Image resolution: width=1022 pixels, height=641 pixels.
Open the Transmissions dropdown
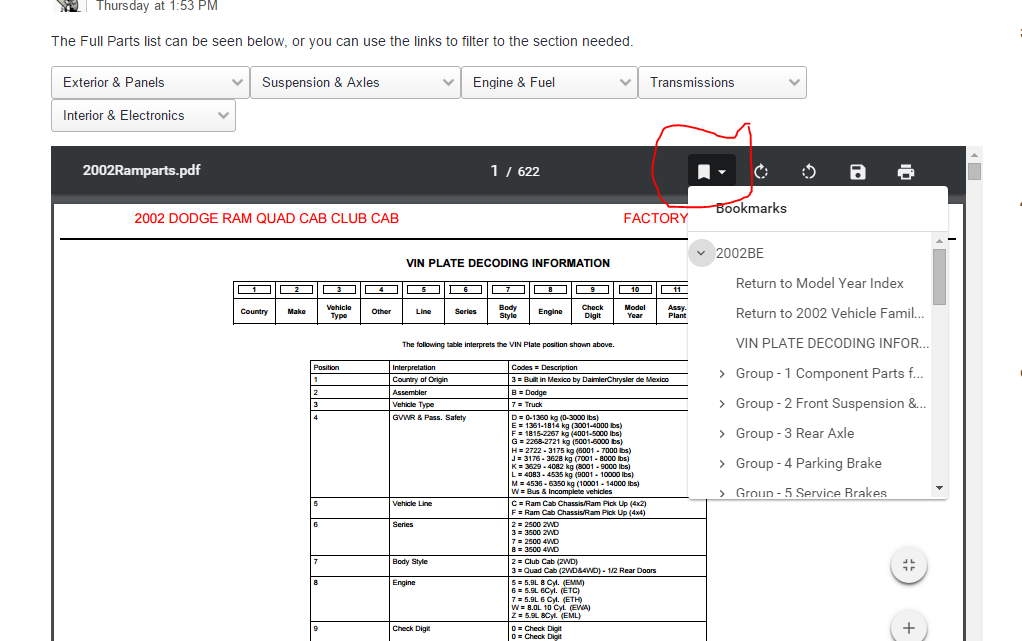click(722, 83)
